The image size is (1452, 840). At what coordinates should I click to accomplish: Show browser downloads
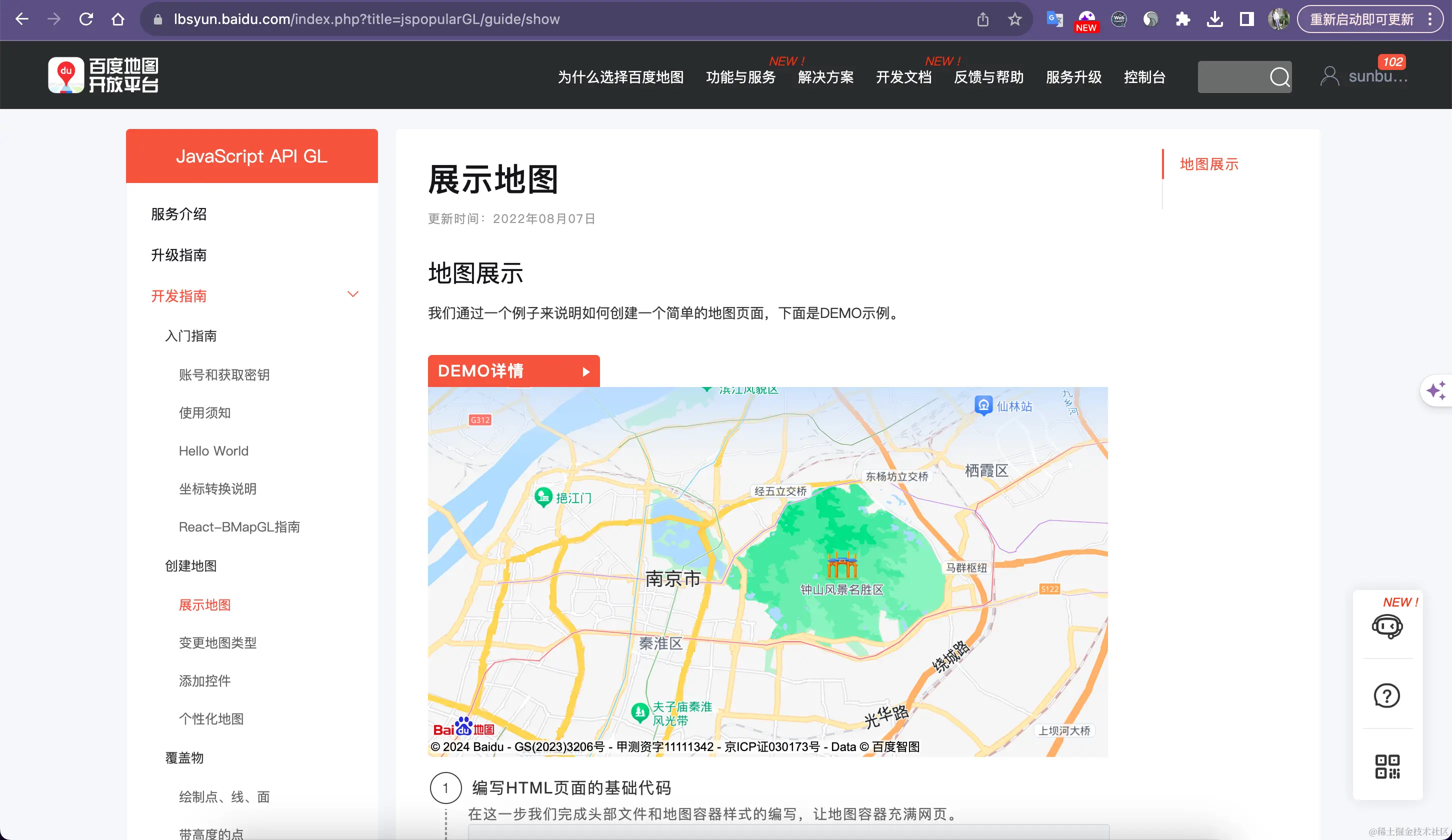[x=1214, y=19]
